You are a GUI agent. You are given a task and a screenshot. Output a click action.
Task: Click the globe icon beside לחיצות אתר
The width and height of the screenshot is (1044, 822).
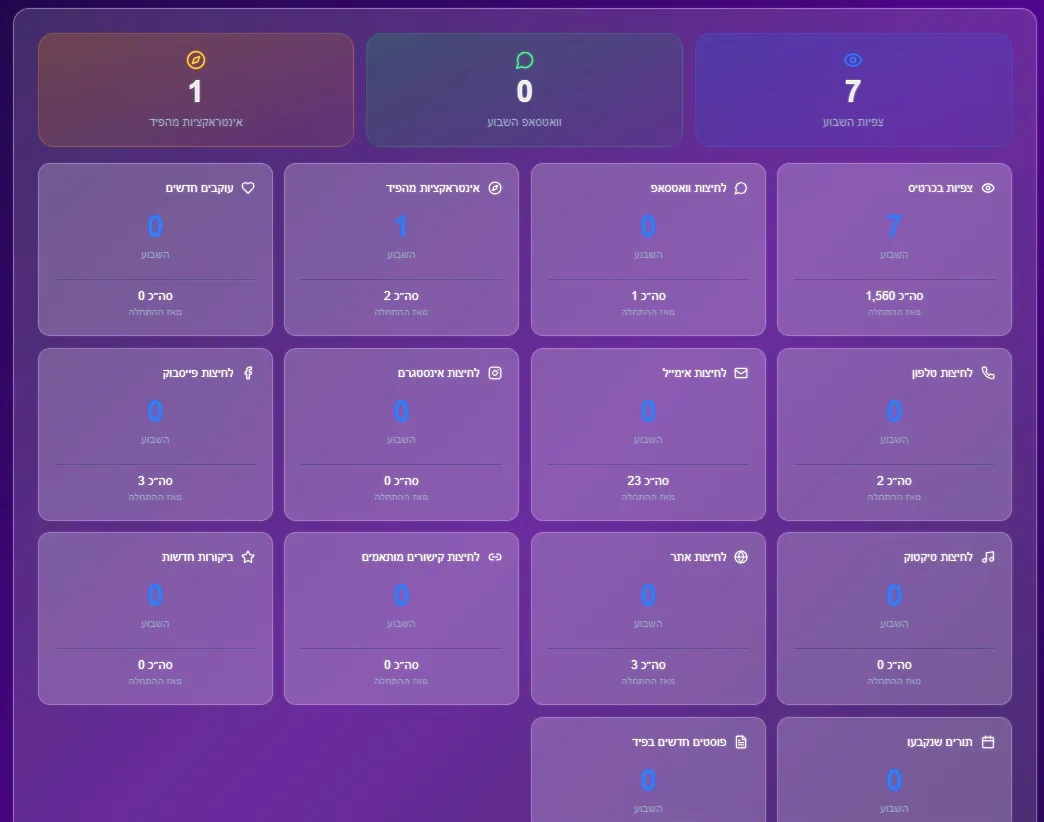pyautogui.click(x=741, y=556)
